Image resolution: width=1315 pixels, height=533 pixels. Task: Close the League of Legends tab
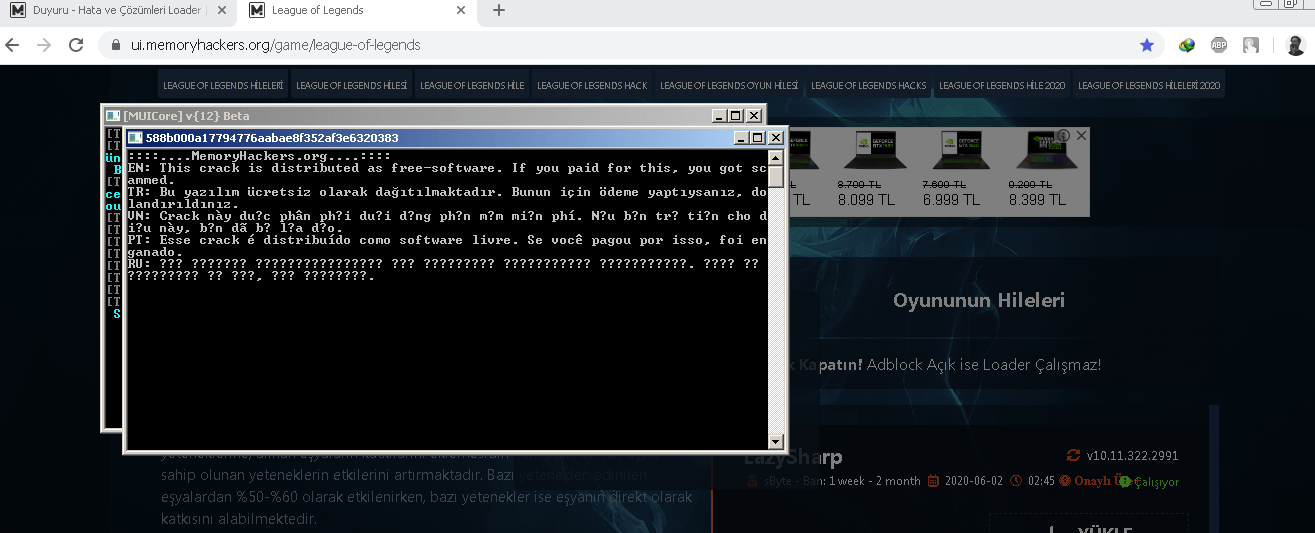[460, 11]
